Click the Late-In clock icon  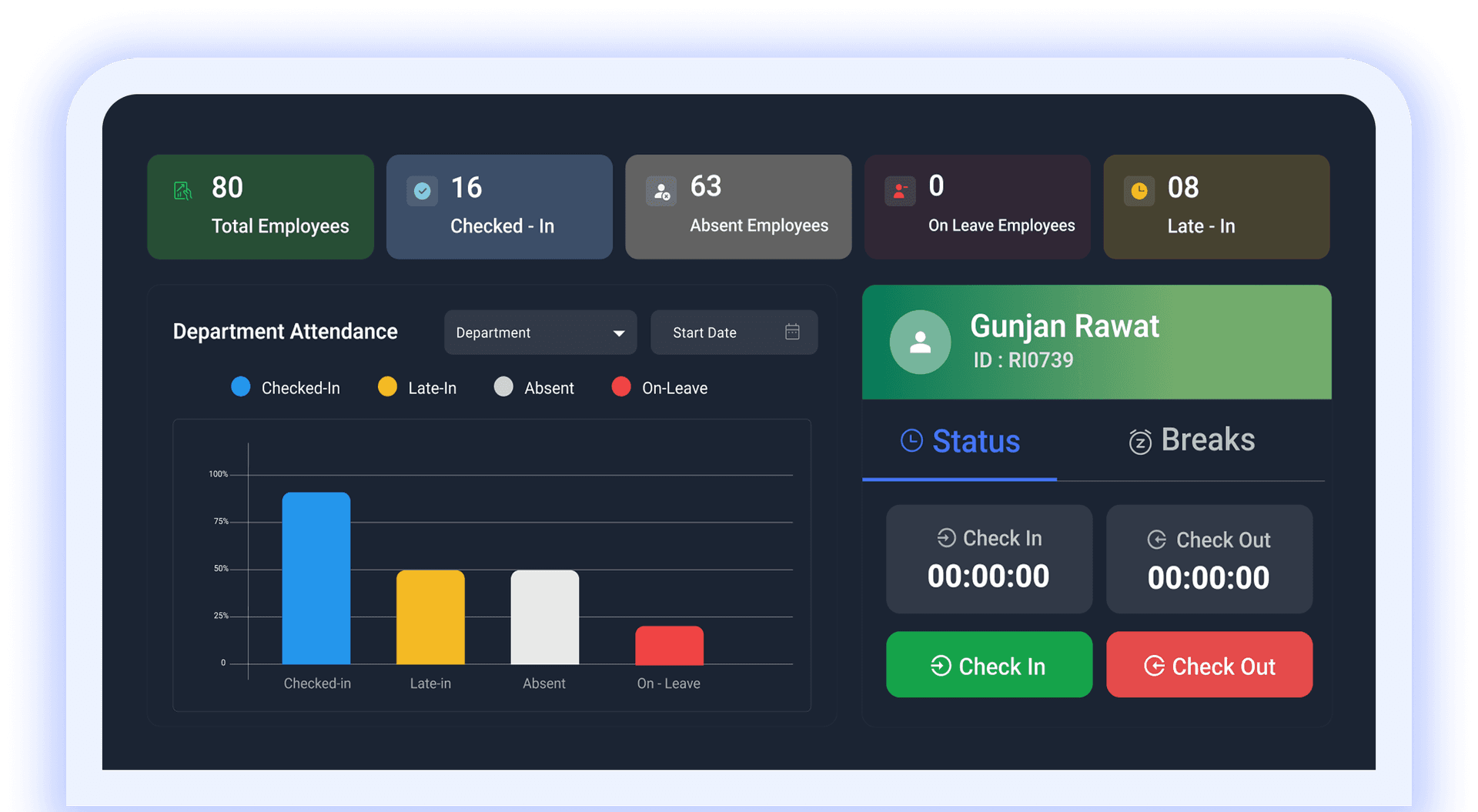1139,189
